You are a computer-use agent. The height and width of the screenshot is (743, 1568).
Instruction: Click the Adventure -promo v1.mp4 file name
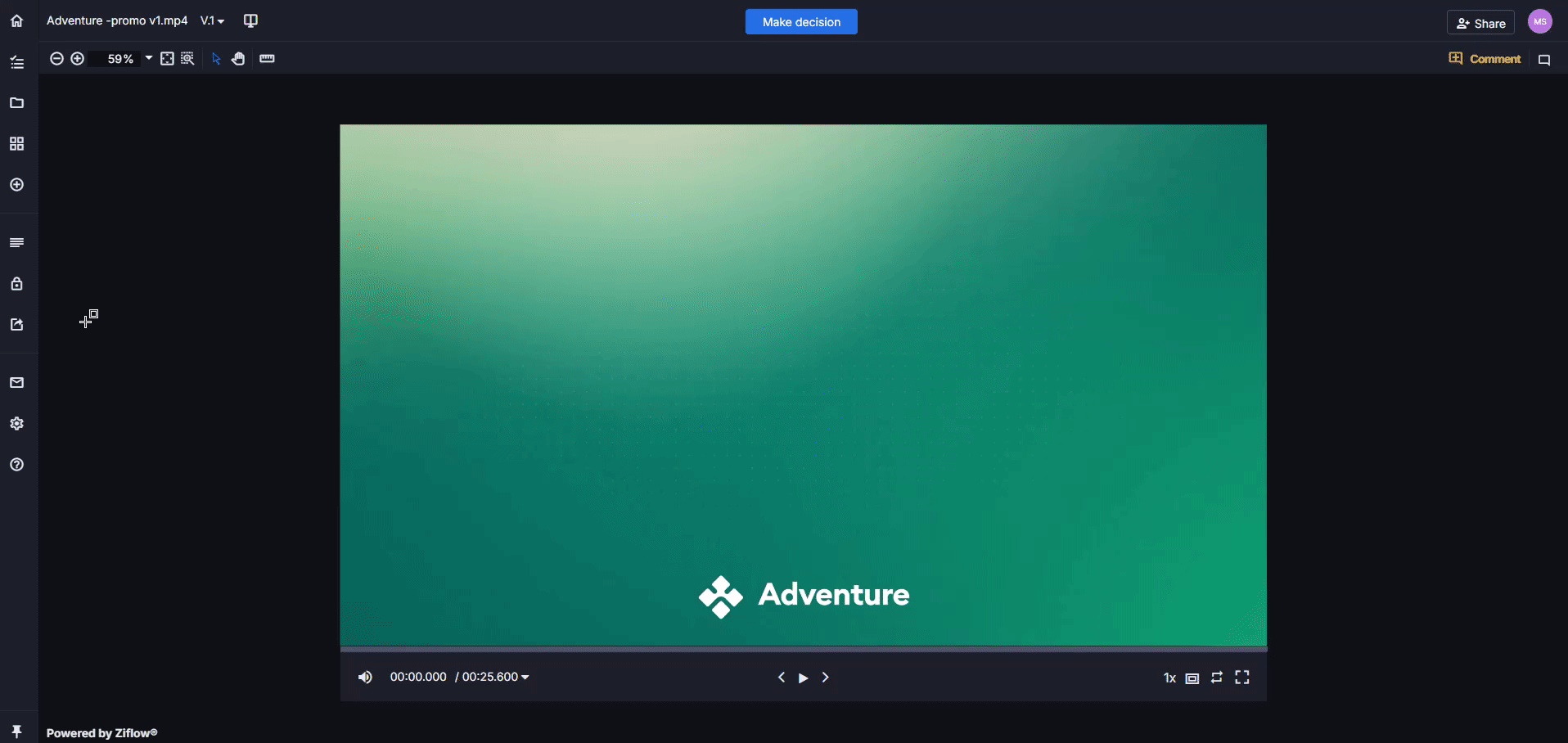117,20
